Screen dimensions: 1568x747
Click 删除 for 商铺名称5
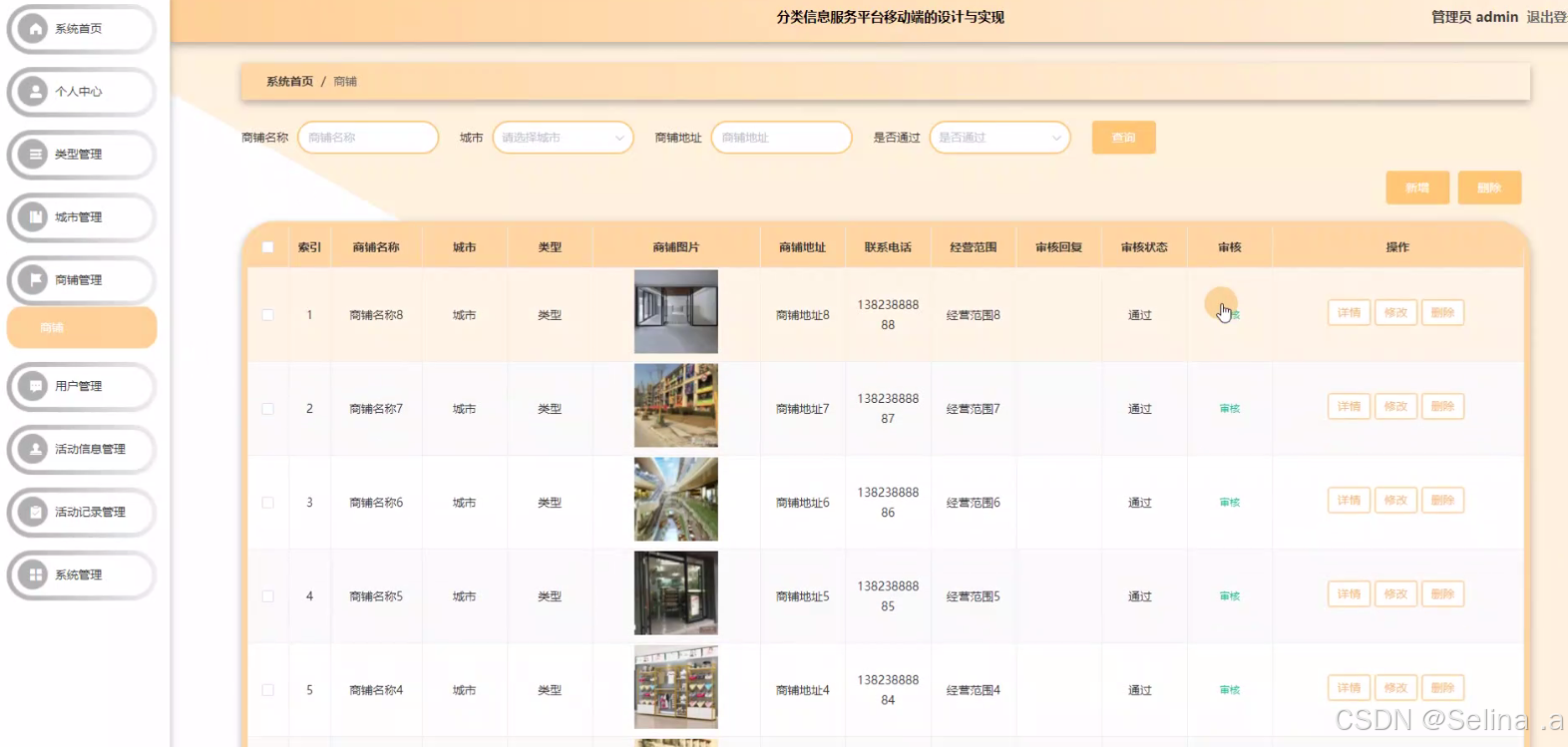coord(1442,594)
